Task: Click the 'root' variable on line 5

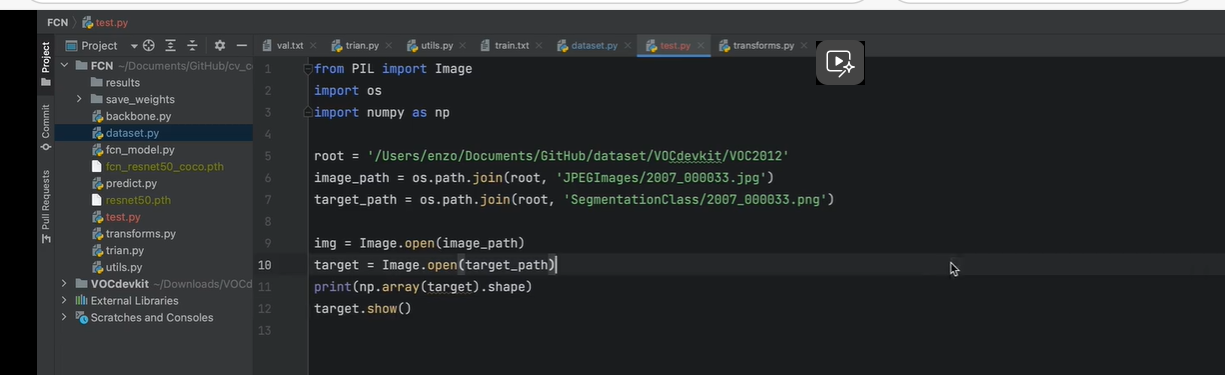Action: pos(329,156)
